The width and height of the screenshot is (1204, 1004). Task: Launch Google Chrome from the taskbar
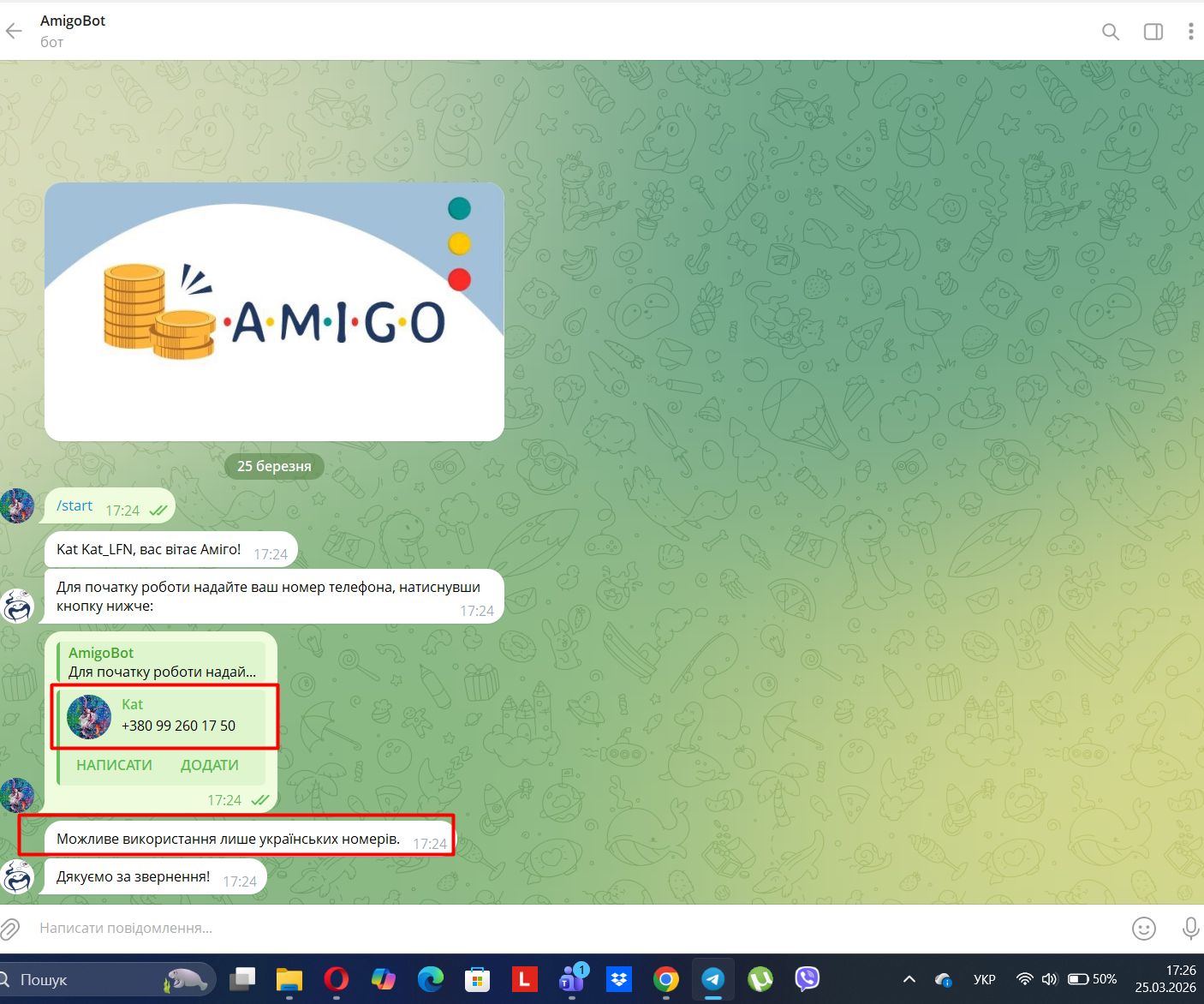tap(666, 979)
